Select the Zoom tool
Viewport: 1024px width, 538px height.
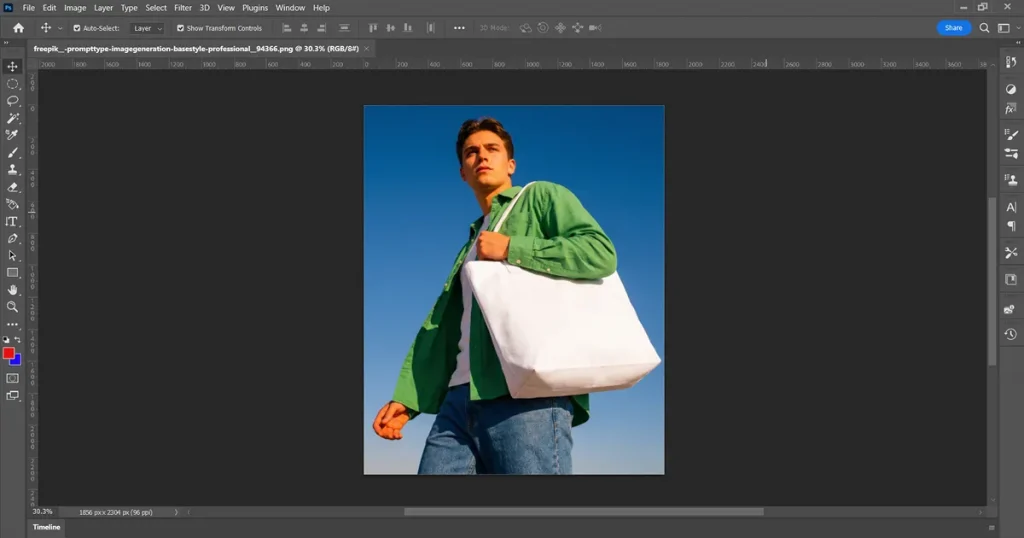[12, 307]
